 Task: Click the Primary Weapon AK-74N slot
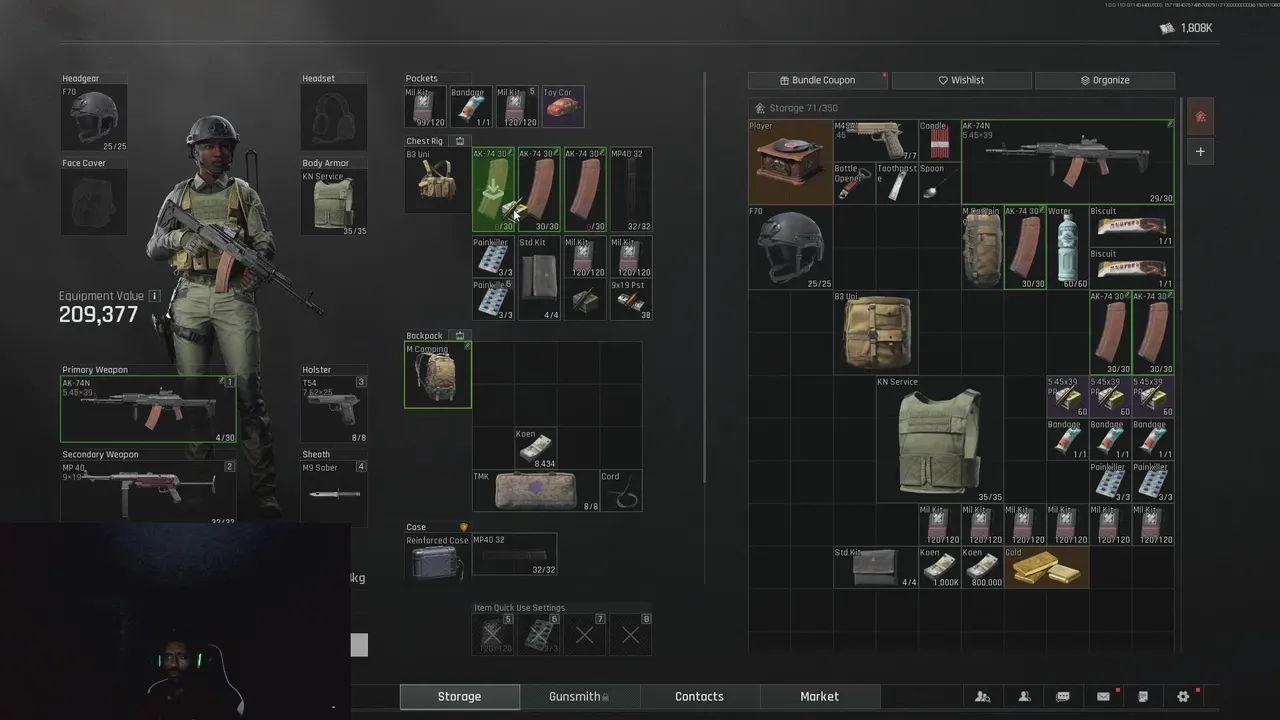click(x=148, y=409)
